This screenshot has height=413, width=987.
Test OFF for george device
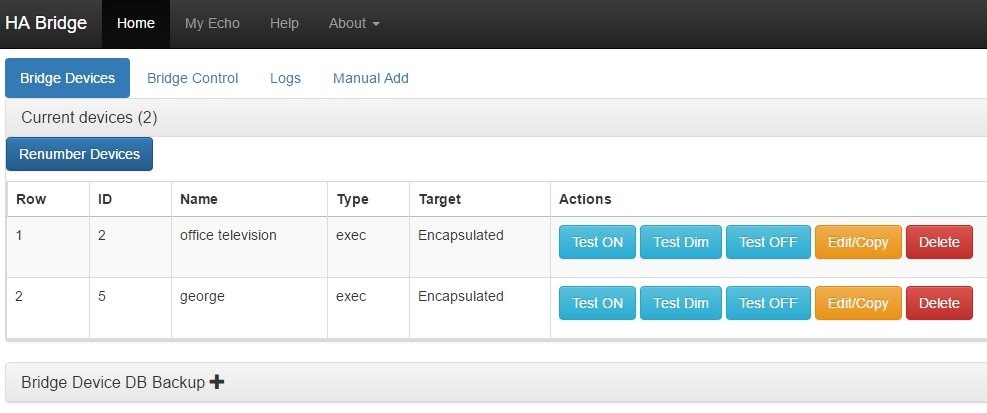pos(768,303)
